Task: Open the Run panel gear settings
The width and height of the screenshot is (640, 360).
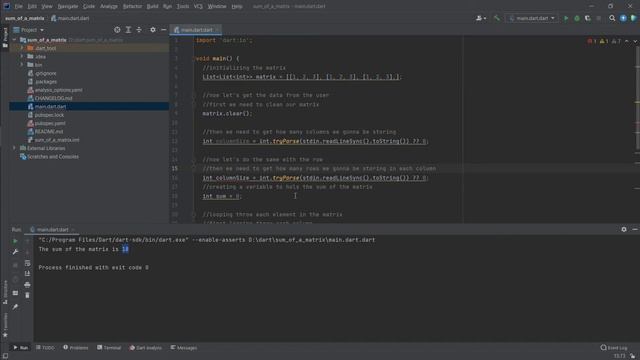Action: click(x=624, y=230)
